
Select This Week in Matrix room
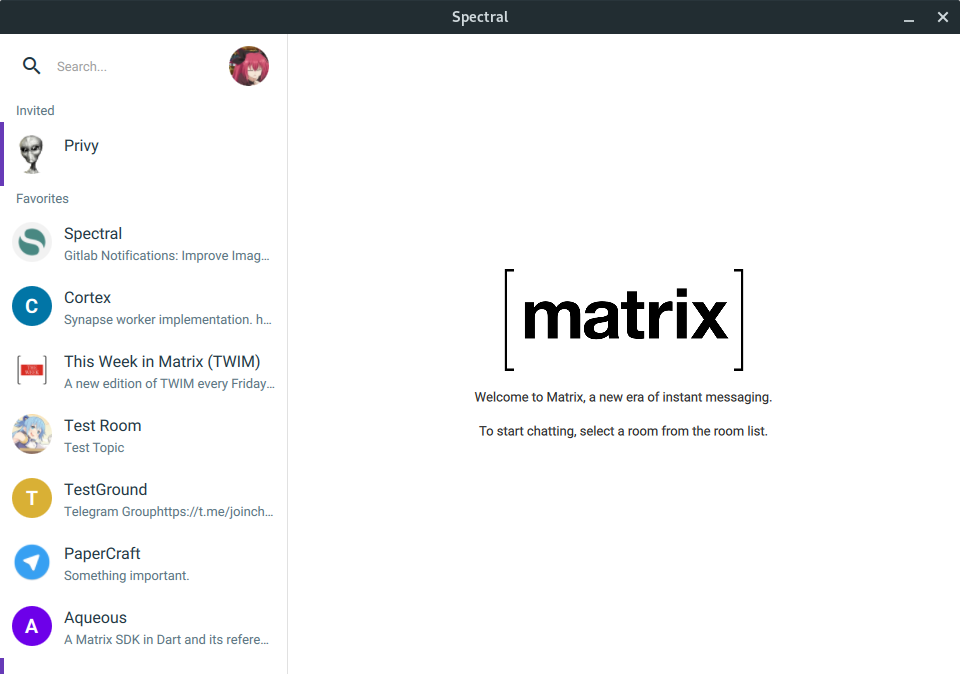162,362
